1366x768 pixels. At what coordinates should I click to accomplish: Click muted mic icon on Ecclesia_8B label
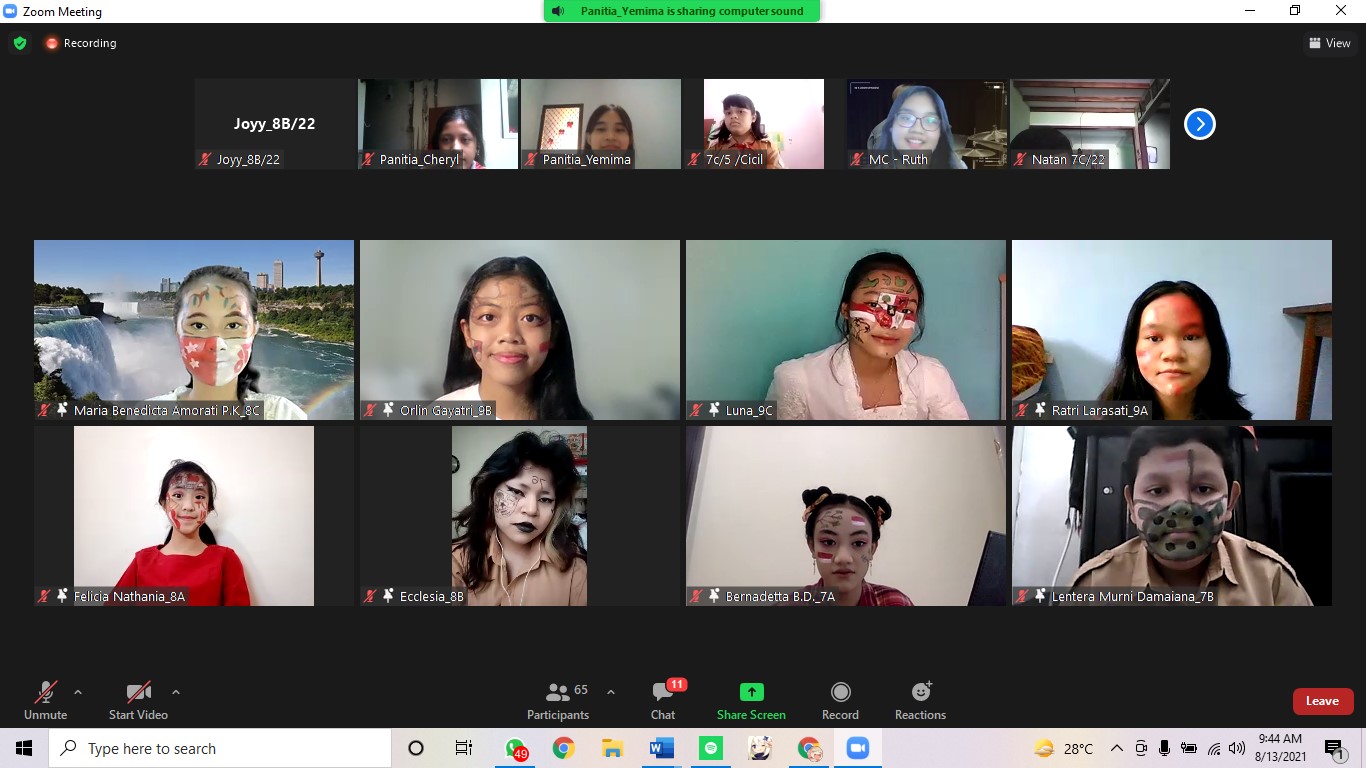pyautogui.click(x=370, y=596)
